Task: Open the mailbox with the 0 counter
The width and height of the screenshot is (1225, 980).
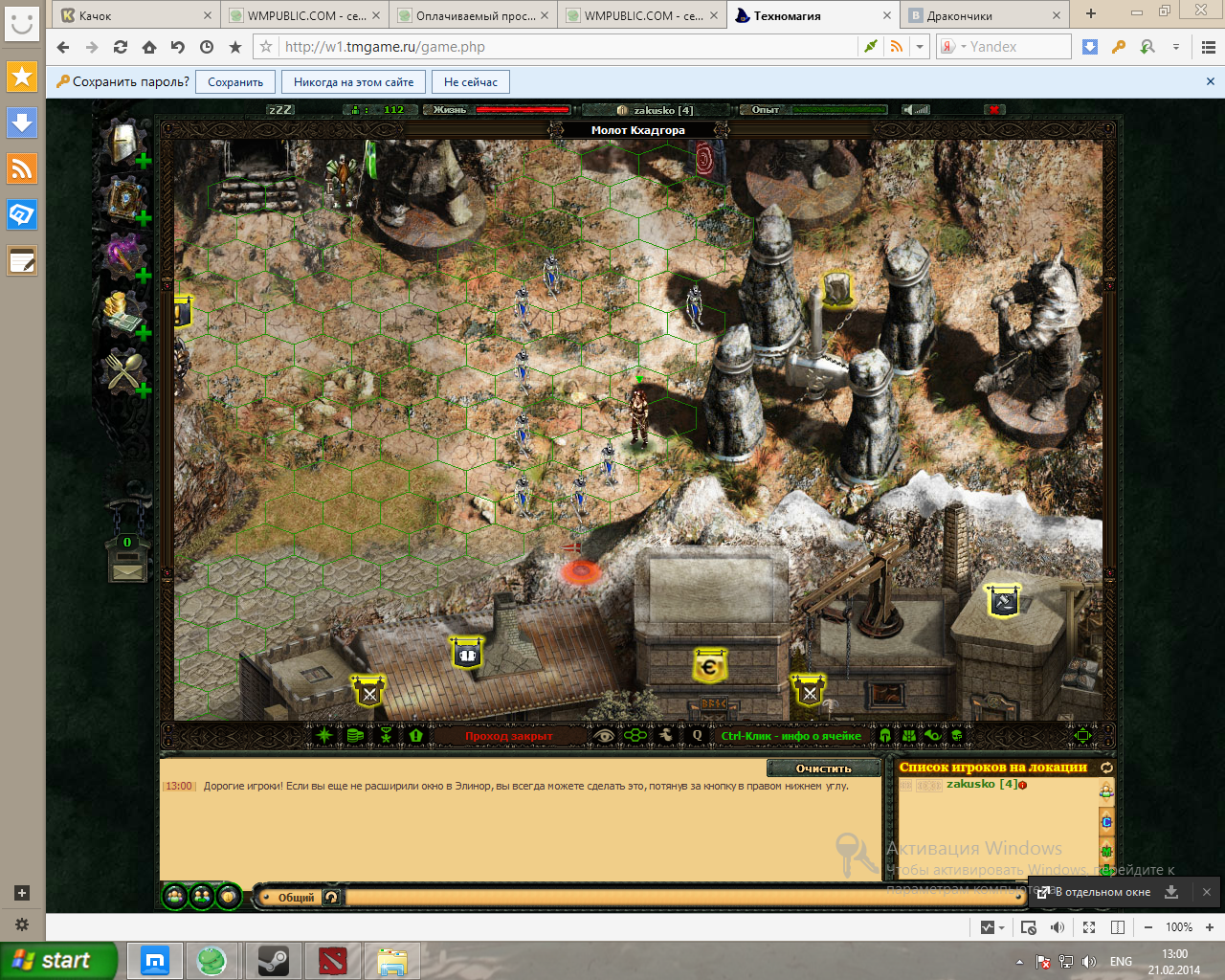Action: [x=127, y=558]
